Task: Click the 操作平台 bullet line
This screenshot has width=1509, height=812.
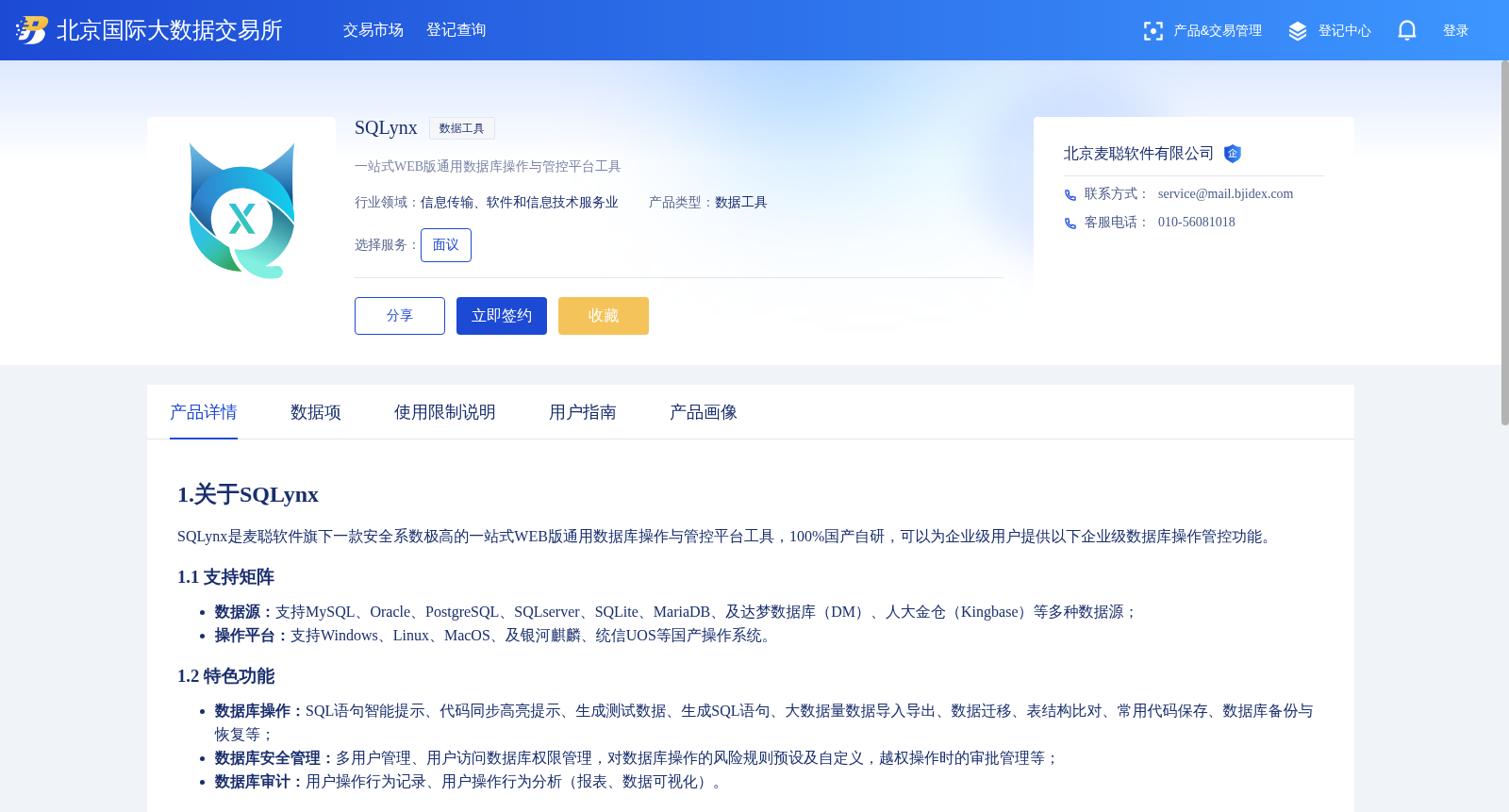Action: click(495, 636)
